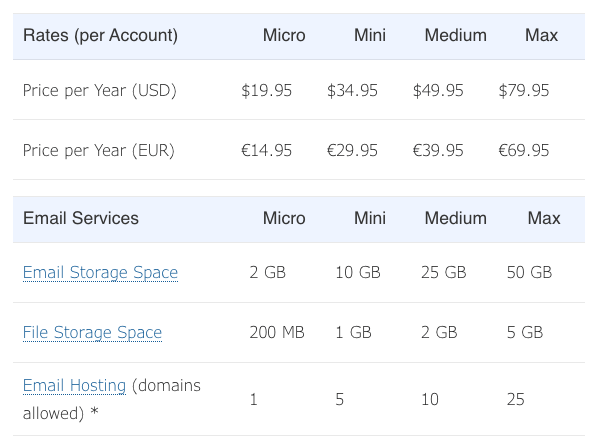Select the Micro column header in Rates

point(284,35)
